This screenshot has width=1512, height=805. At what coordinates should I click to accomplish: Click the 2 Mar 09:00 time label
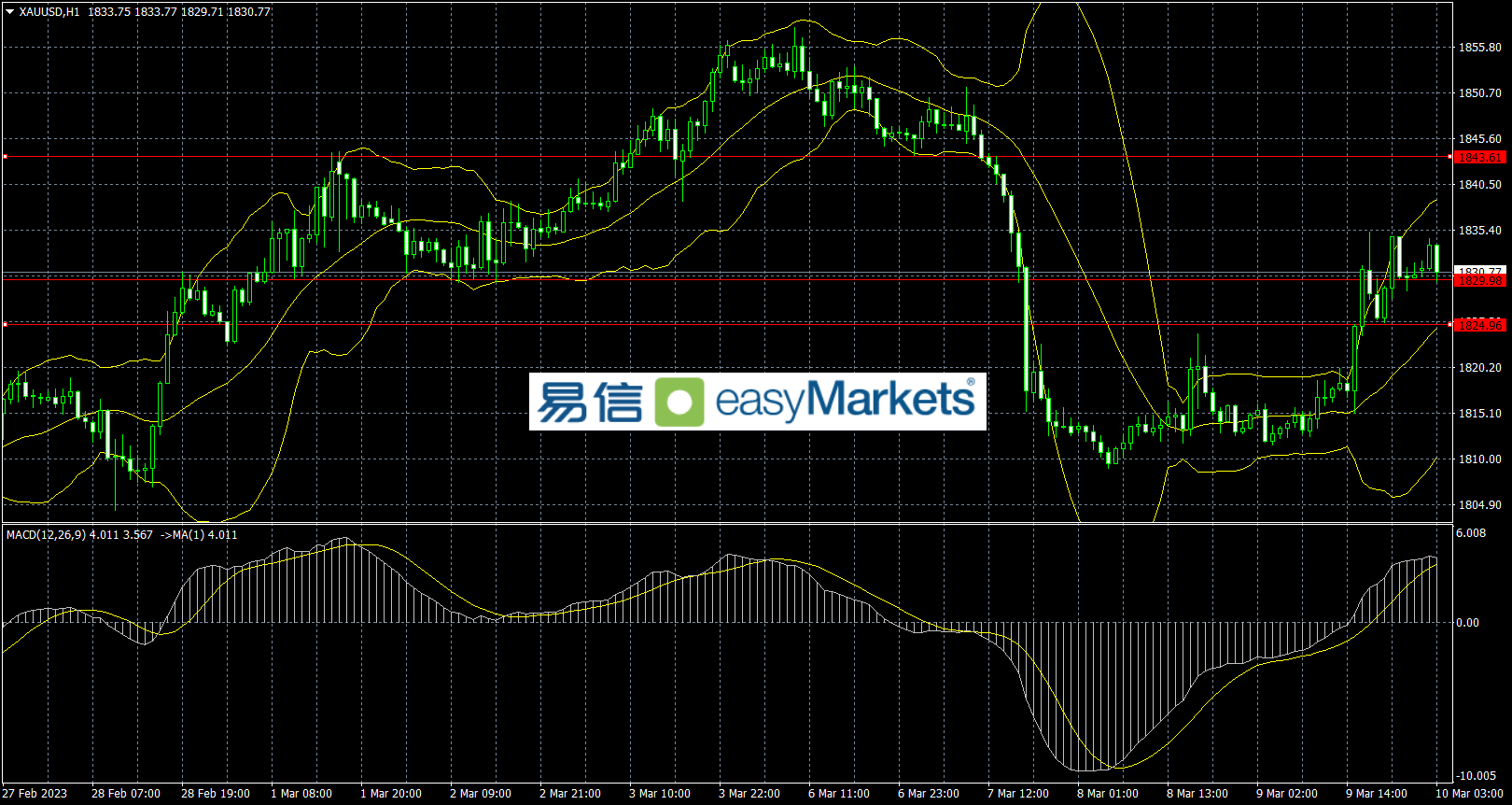click(x=481, y=793)
